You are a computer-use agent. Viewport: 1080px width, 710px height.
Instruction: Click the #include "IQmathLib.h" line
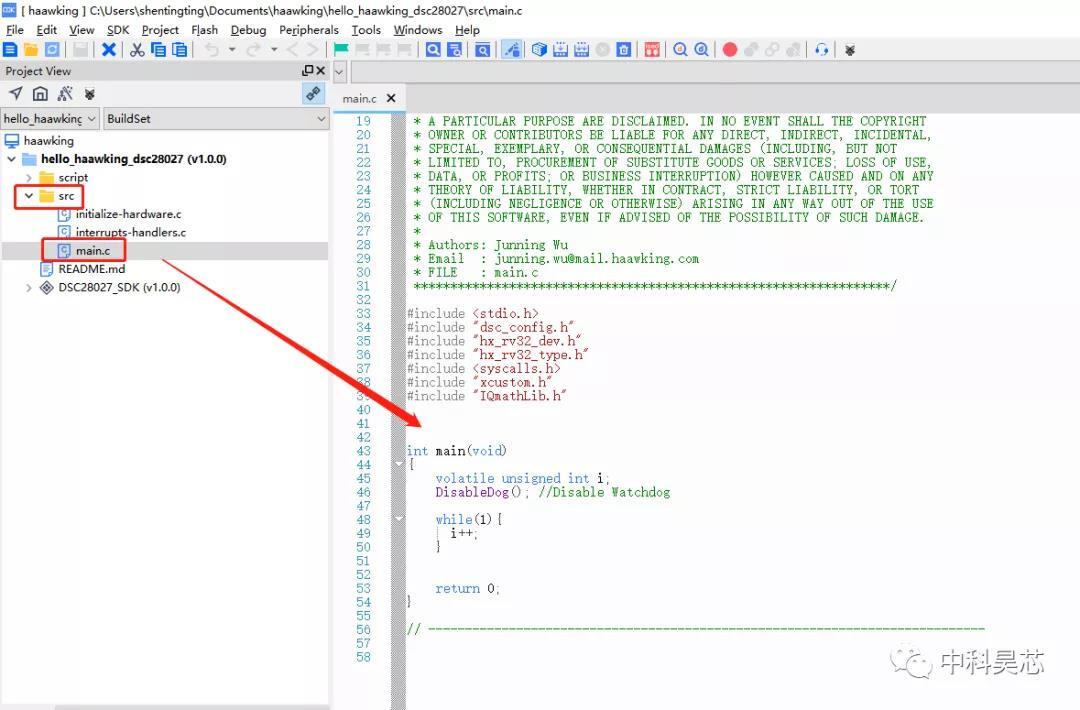pyautogui.click(x=486, y=396)
